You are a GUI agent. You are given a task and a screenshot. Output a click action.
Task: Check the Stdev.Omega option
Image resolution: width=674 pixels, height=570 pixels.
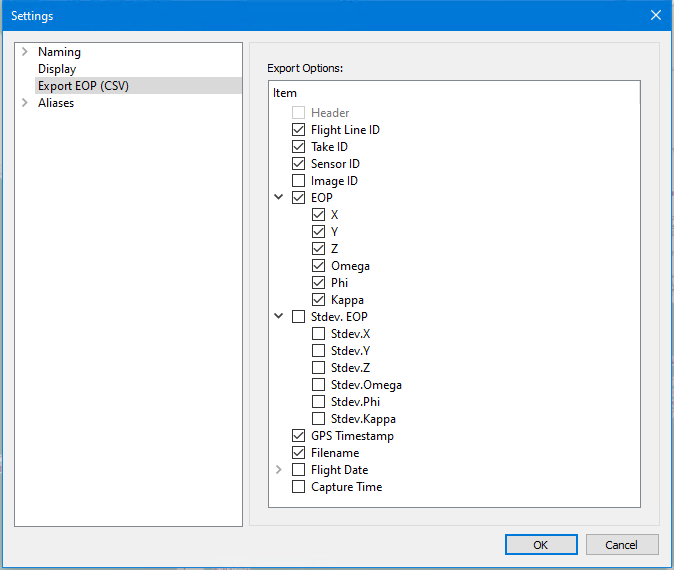318,385
